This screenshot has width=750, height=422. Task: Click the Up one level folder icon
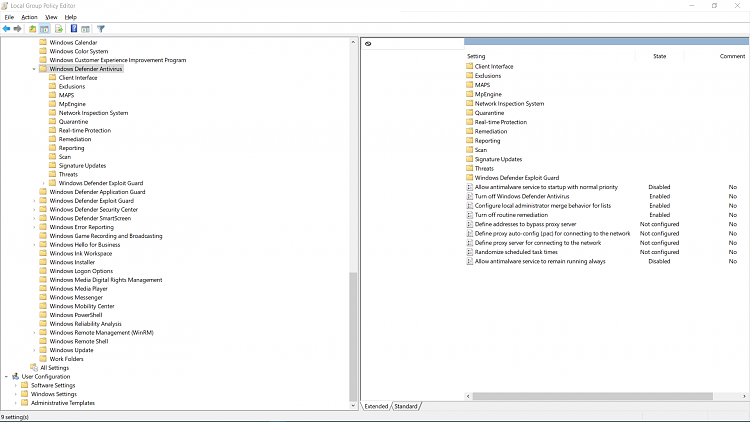point(33,29)
